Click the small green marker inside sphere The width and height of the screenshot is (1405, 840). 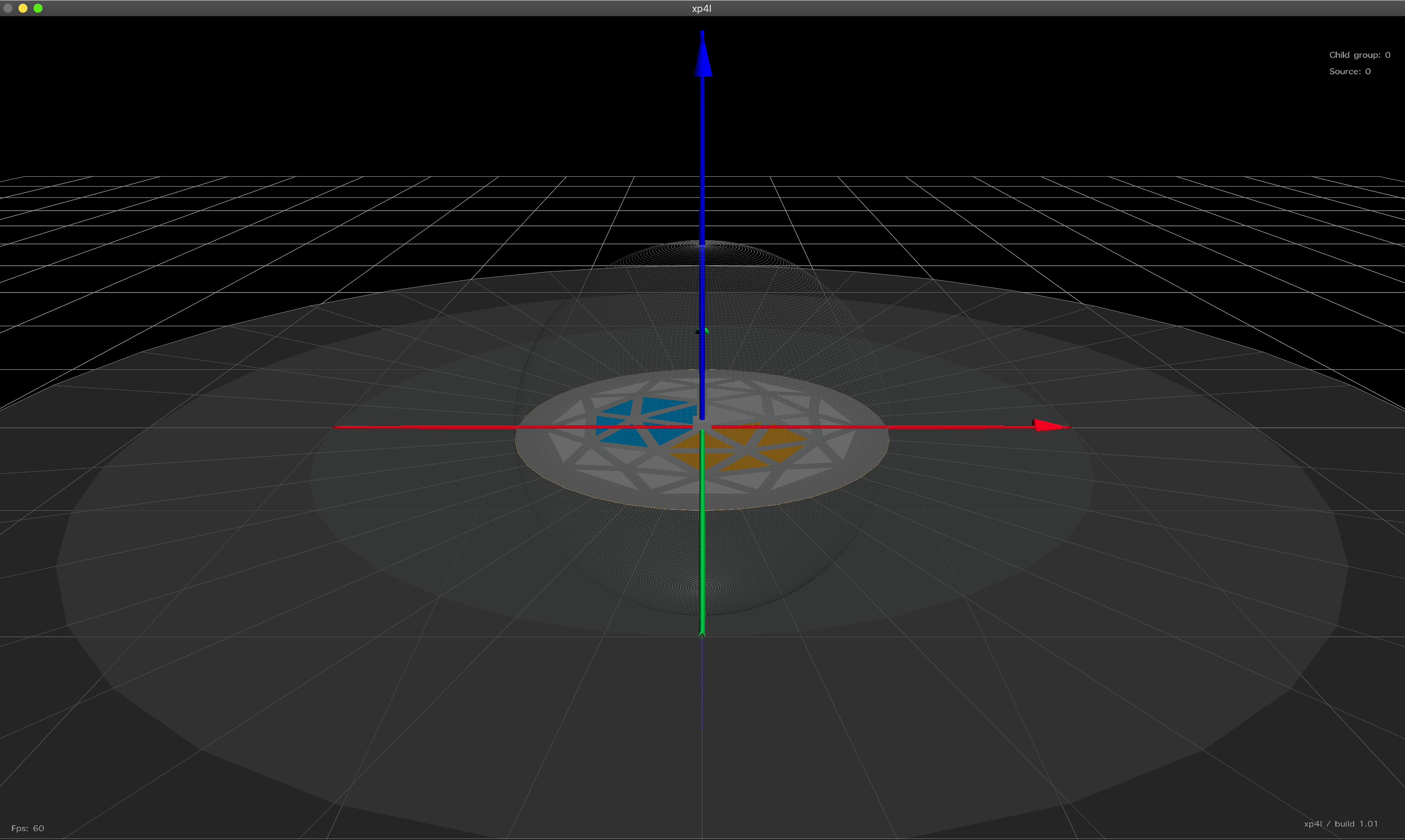pos(702,331)
